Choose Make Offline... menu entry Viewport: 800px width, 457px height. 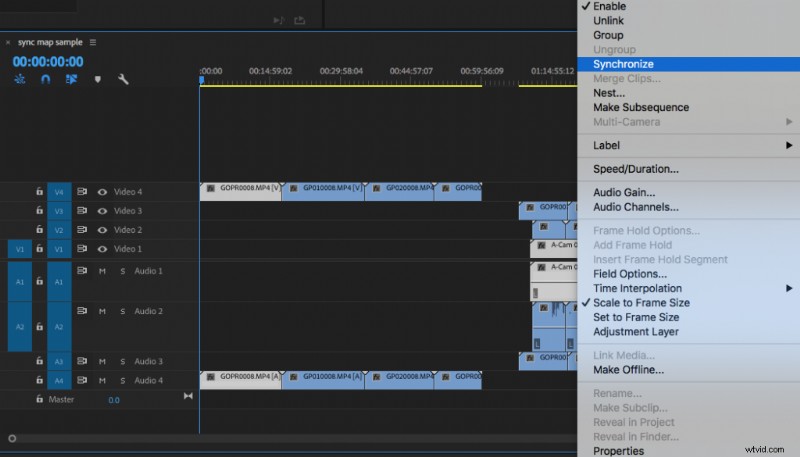pos(628,370)
